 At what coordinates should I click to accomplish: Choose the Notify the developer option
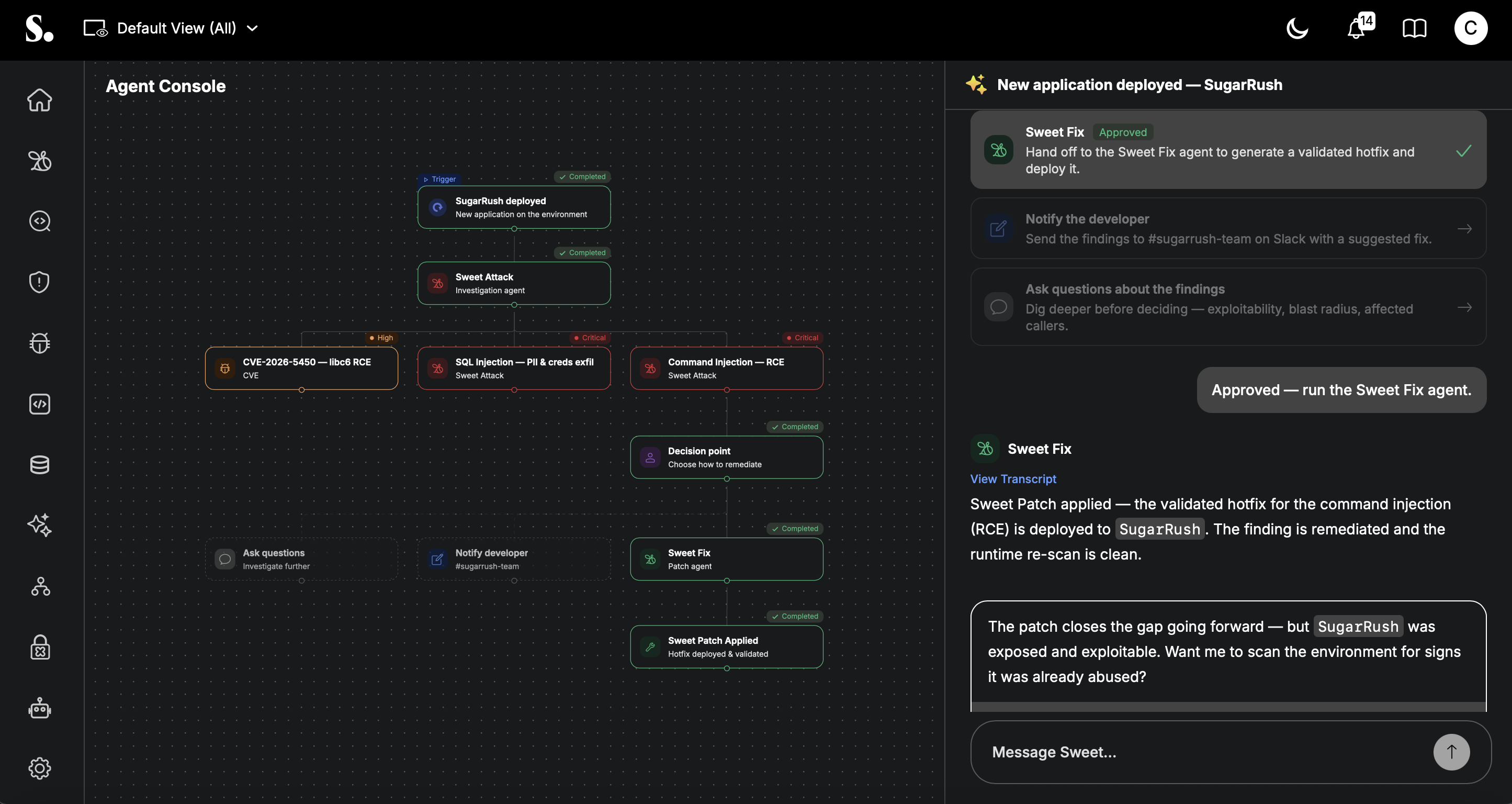(x=1228, y=228)
